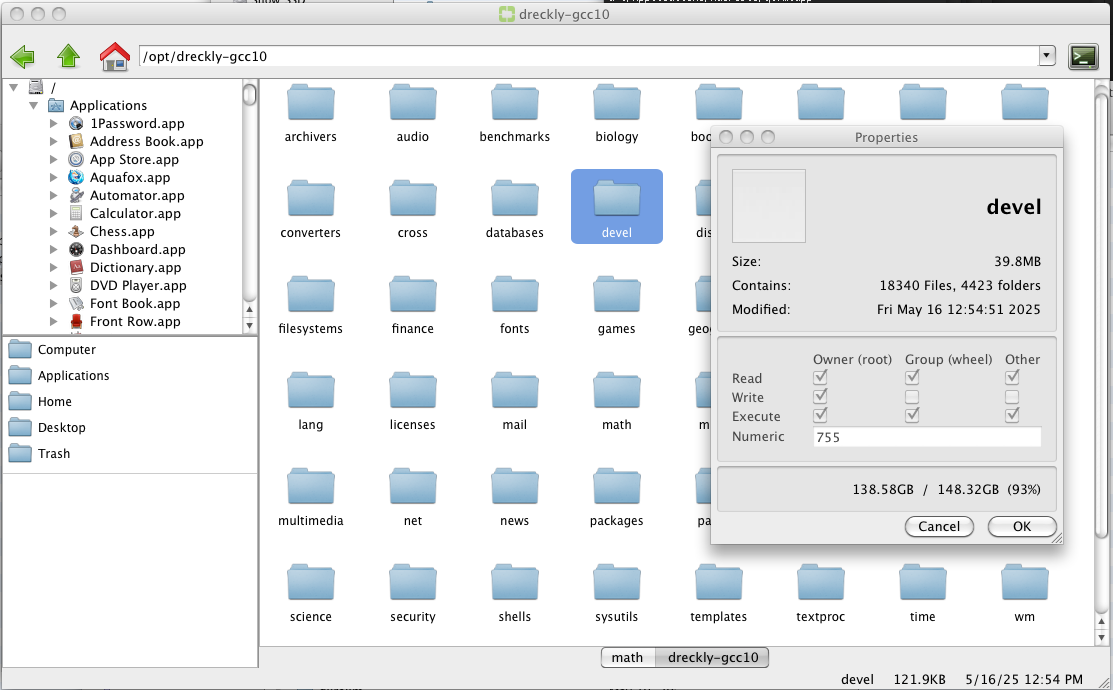1113x690 pixels.
Task: Select the multimedia folder icon
Action: coord(311,487)
